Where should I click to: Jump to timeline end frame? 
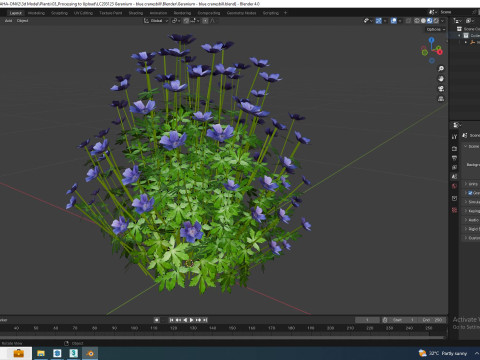205,320
